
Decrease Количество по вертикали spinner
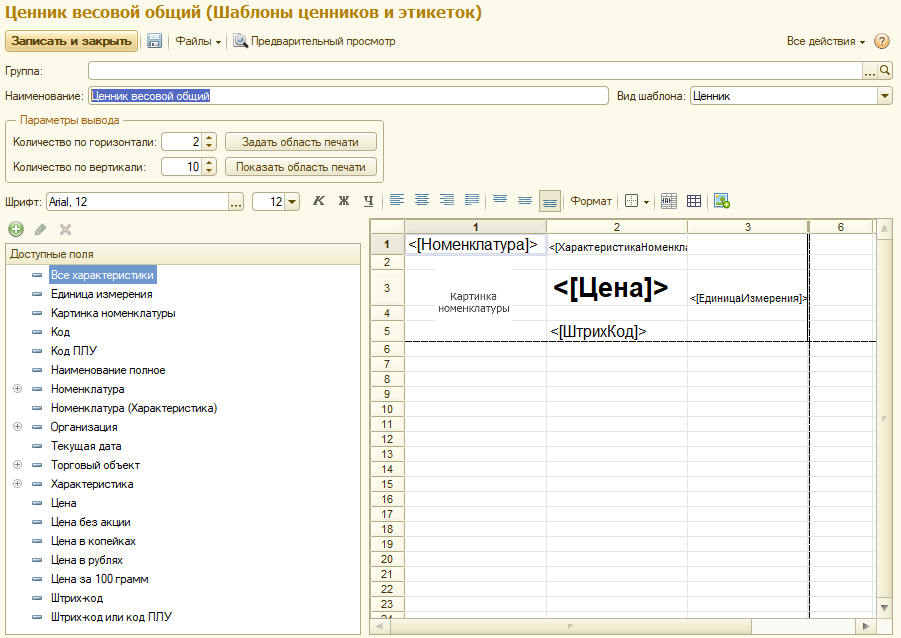point(209,171)
